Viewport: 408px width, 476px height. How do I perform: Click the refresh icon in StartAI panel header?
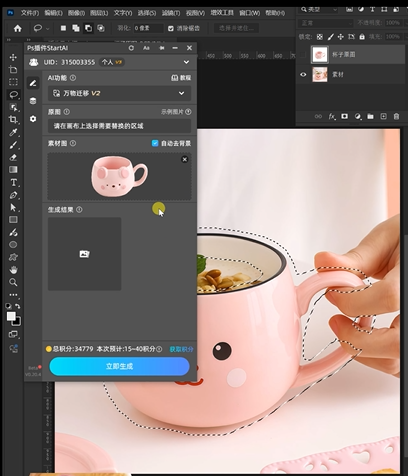pos(131,48)
